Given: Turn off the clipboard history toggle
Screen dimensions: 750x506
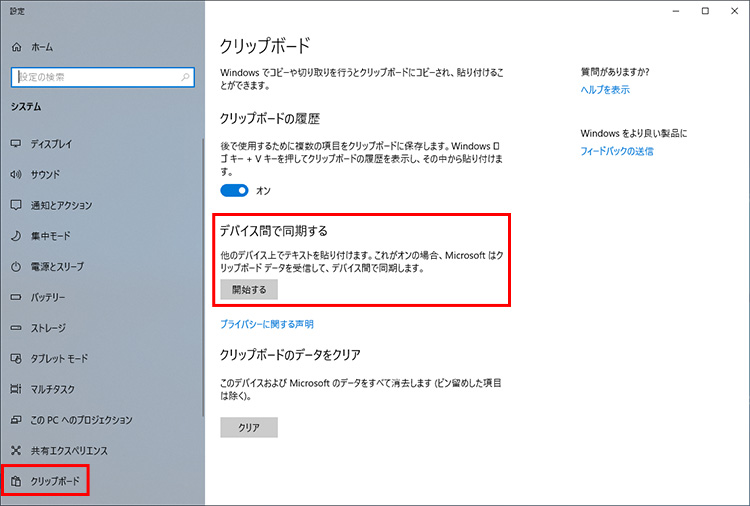Looking at the screenshot, I should [234, 190].
